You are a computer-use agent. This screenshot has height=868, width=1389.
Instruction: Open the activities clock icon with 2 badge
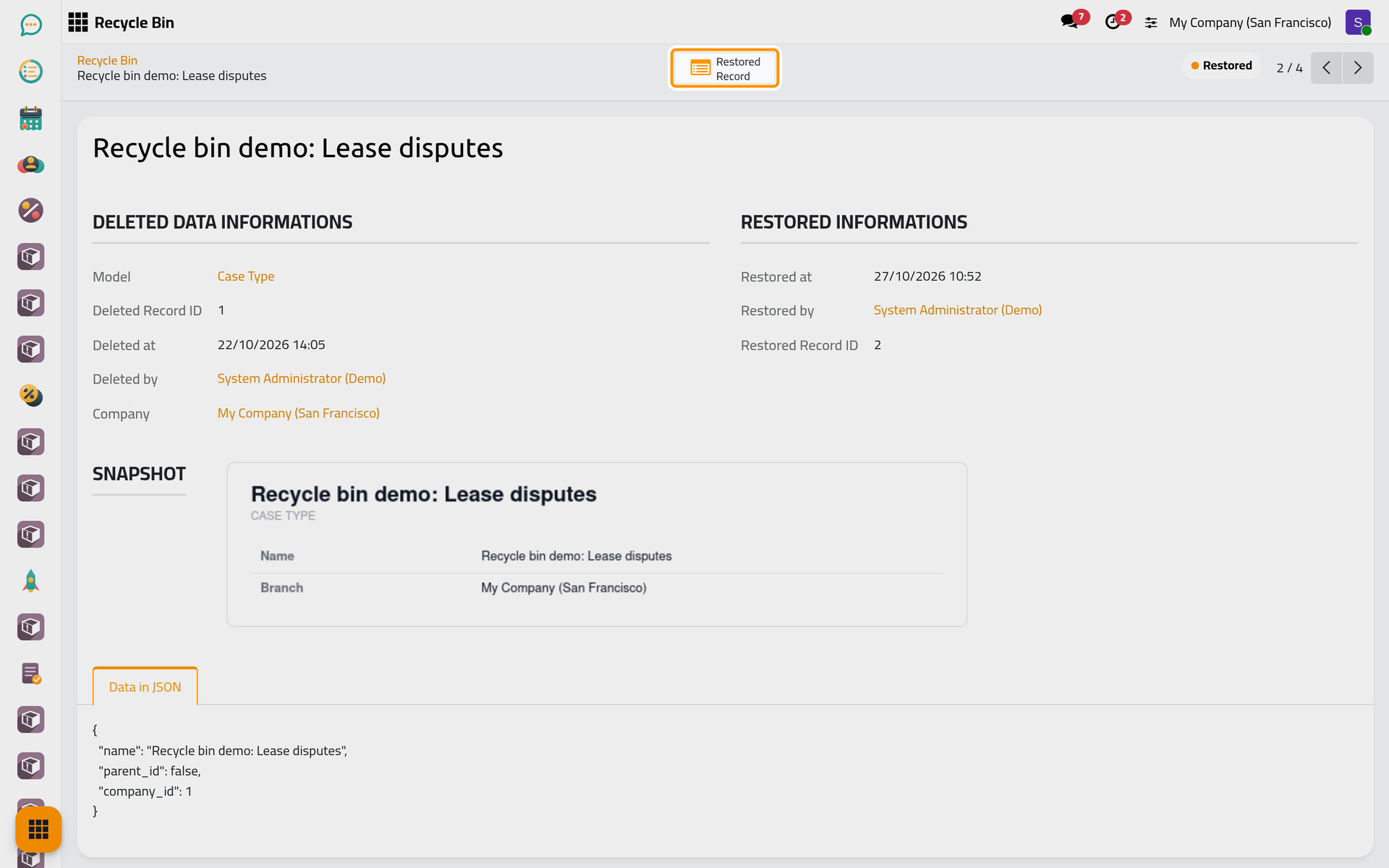[x=1114, y=22]
